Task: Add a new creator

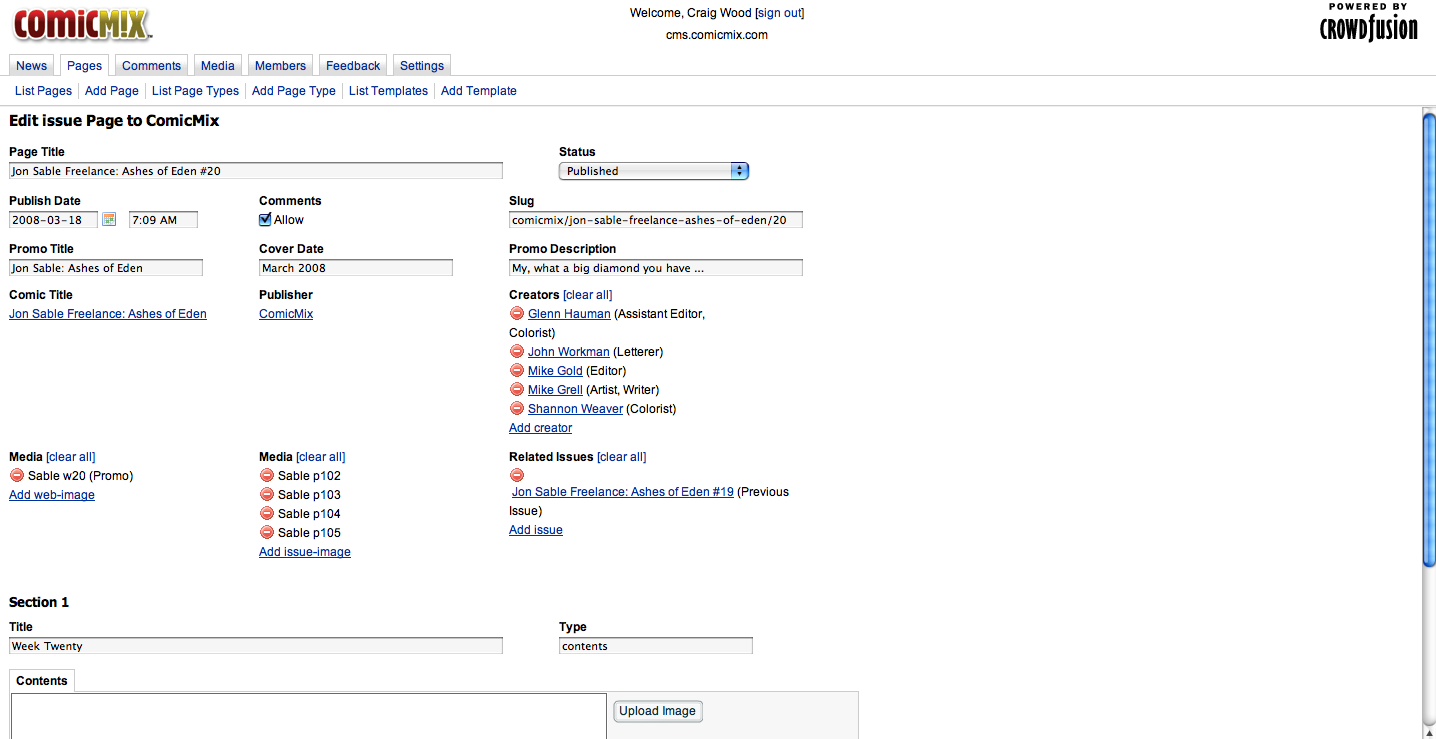Action: [x=541, y=428]
